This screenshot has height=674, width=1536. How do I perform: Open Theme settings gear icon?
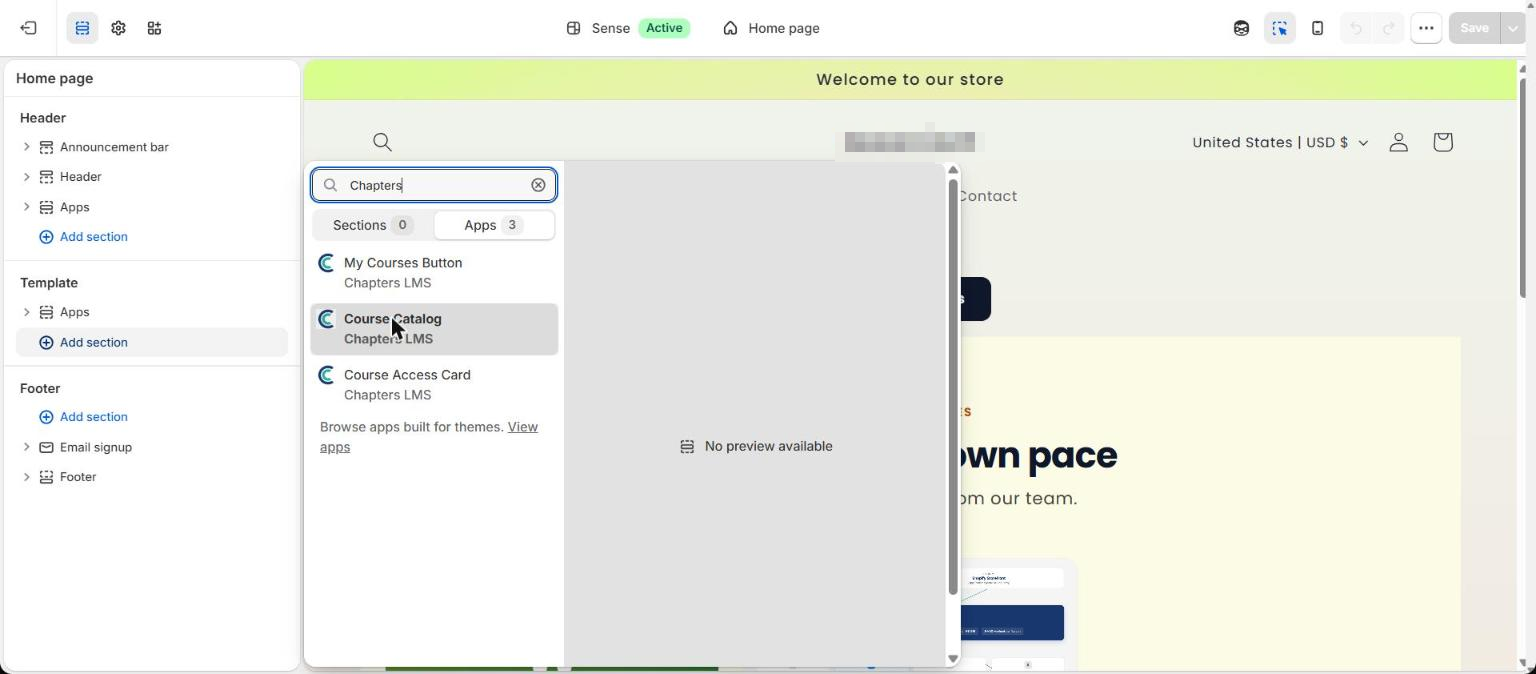click(118, 28)
